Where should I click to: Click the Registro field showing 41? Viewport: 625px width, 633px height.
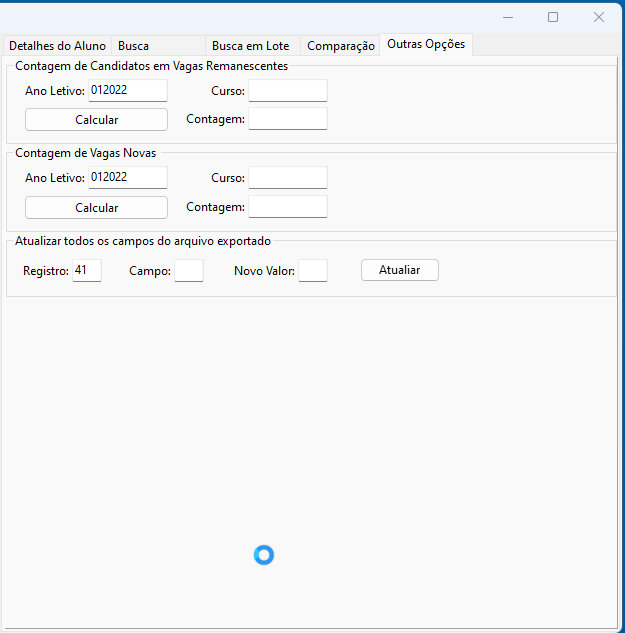pyautogui.click(x=87, y=271)
